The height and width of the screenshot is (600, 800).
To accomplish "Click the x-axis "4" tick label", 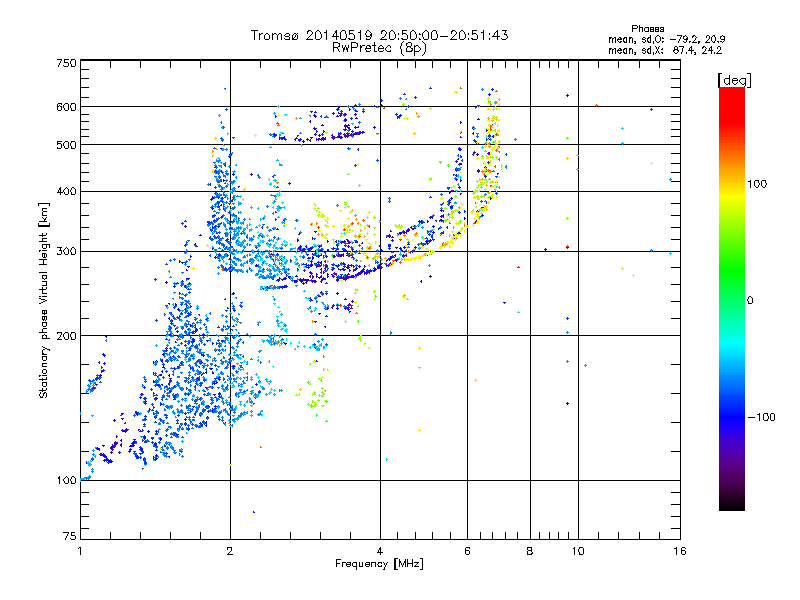I will [380, 551].
